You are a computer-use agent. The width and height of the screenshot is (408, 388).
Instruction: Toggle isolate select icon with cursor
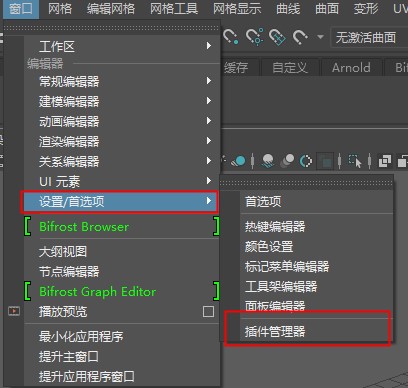(355, 161)
